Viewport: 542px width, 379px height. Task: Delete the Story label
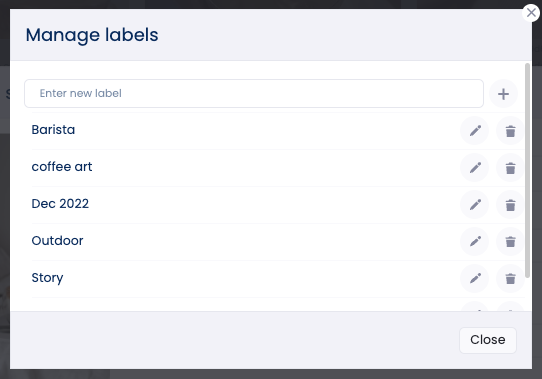510,279
